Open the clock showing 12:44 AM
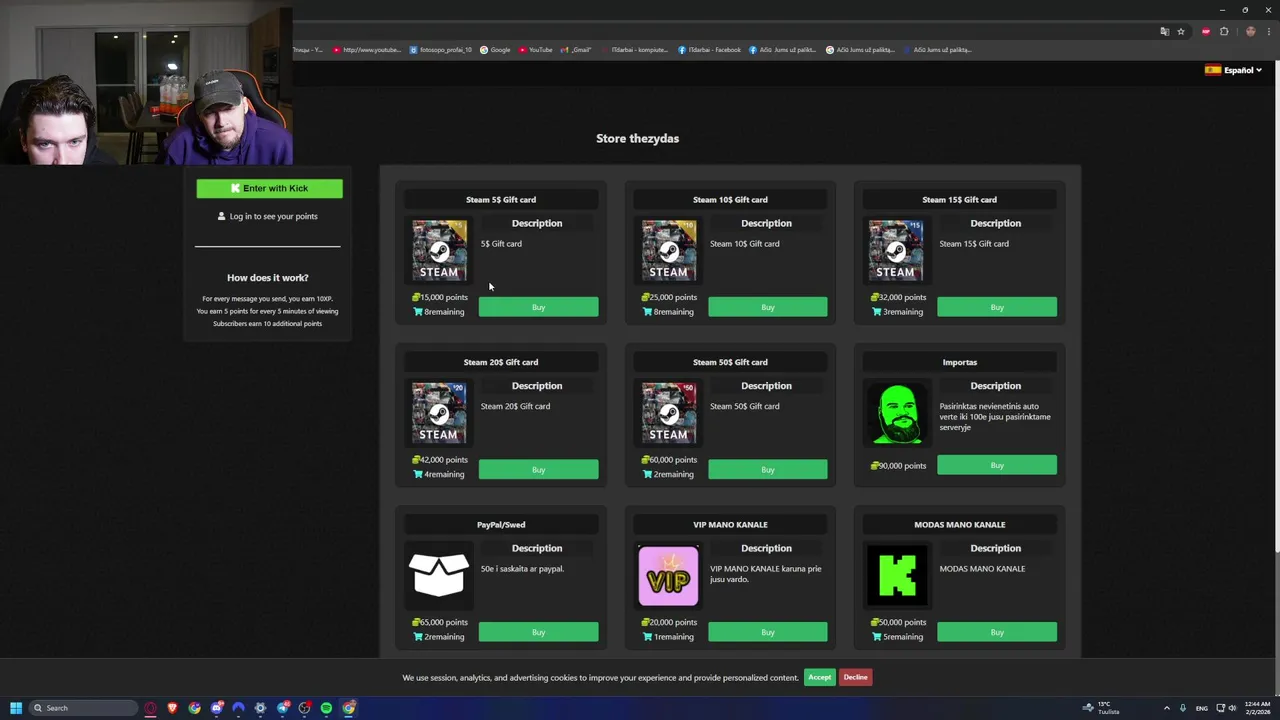The width and height of the screenshot is (1280, 720). click(1256, 708)
